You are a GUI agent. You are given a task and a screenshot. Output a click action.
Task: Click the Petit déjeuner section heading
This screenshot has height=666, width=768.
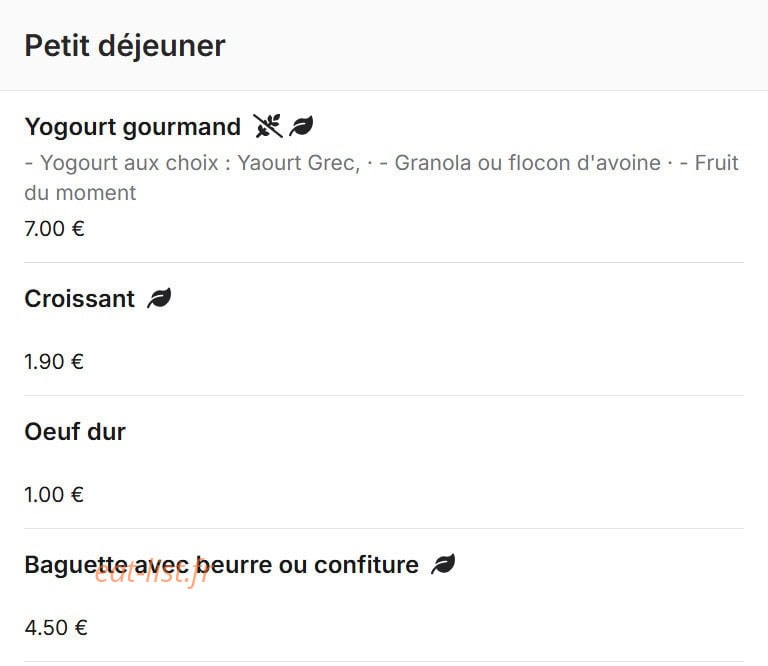(125, 46)
